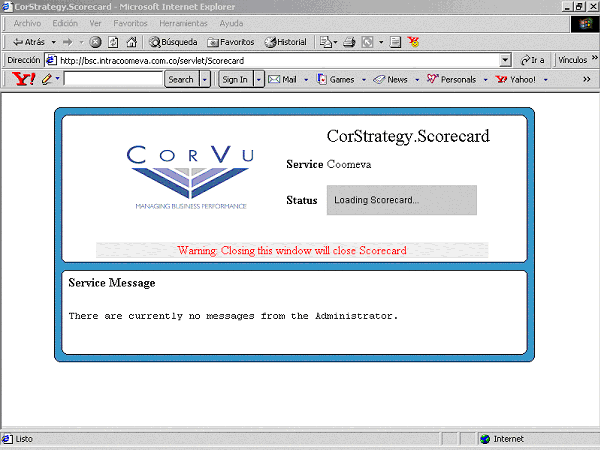Open the Favoritos panel

(230, 42)
